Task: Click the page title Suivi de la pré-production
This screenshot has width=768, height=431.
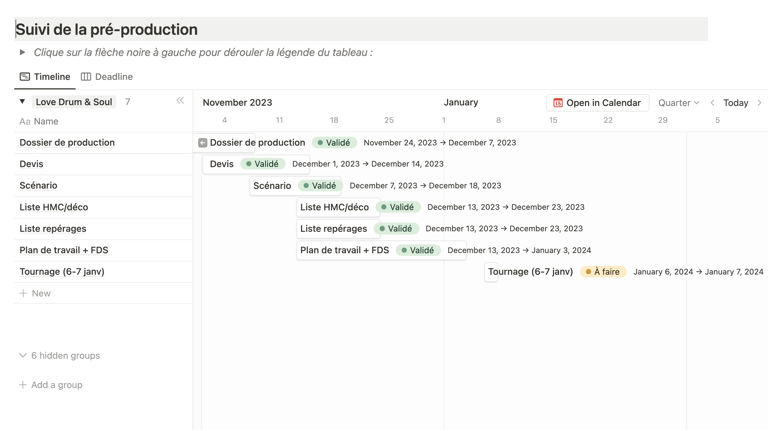Action: pyautogui.click(x=106, y=29)
